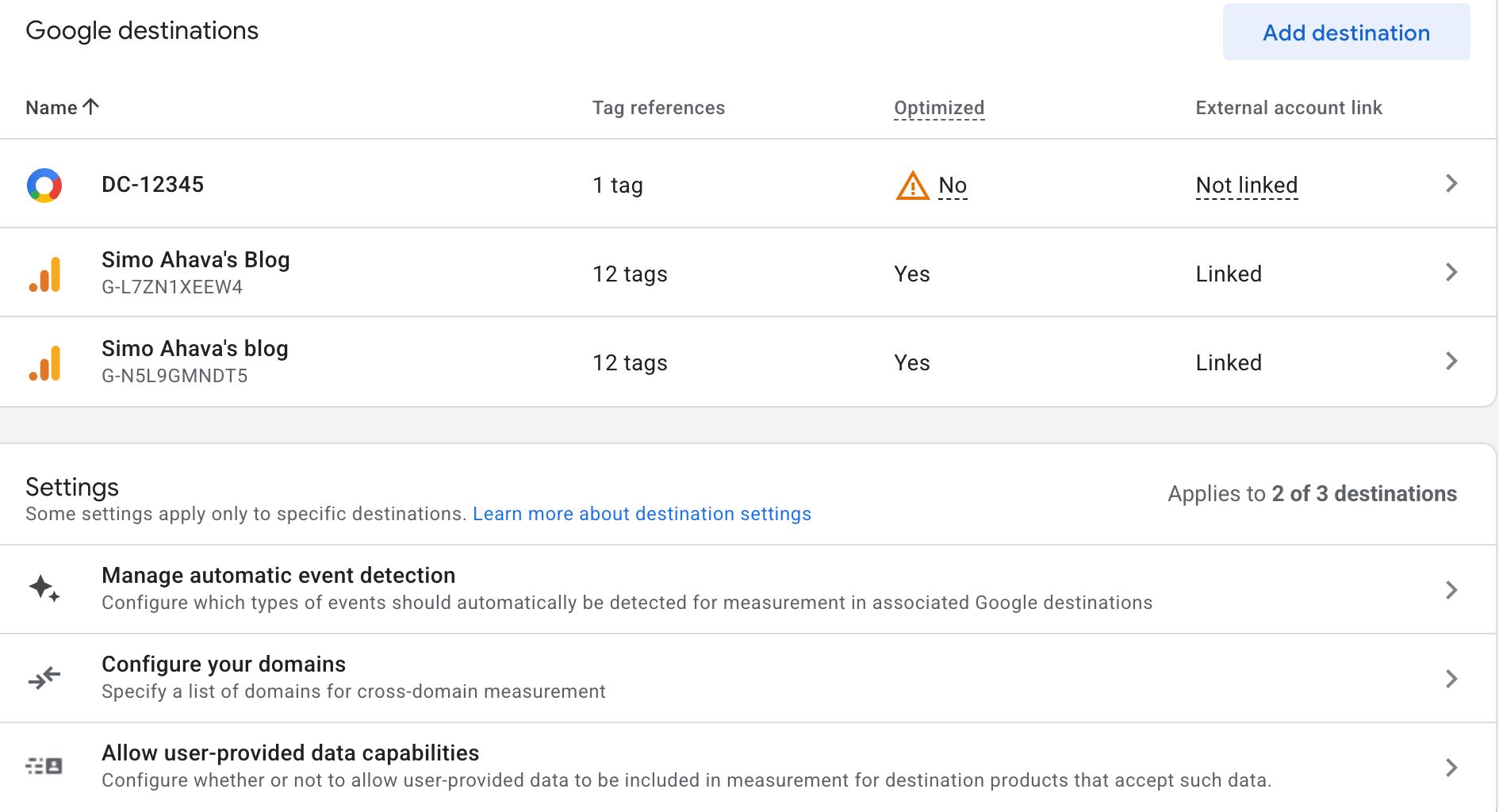
Task: Expand Manage automatic event detection chevron
Action: (1451, 590)
